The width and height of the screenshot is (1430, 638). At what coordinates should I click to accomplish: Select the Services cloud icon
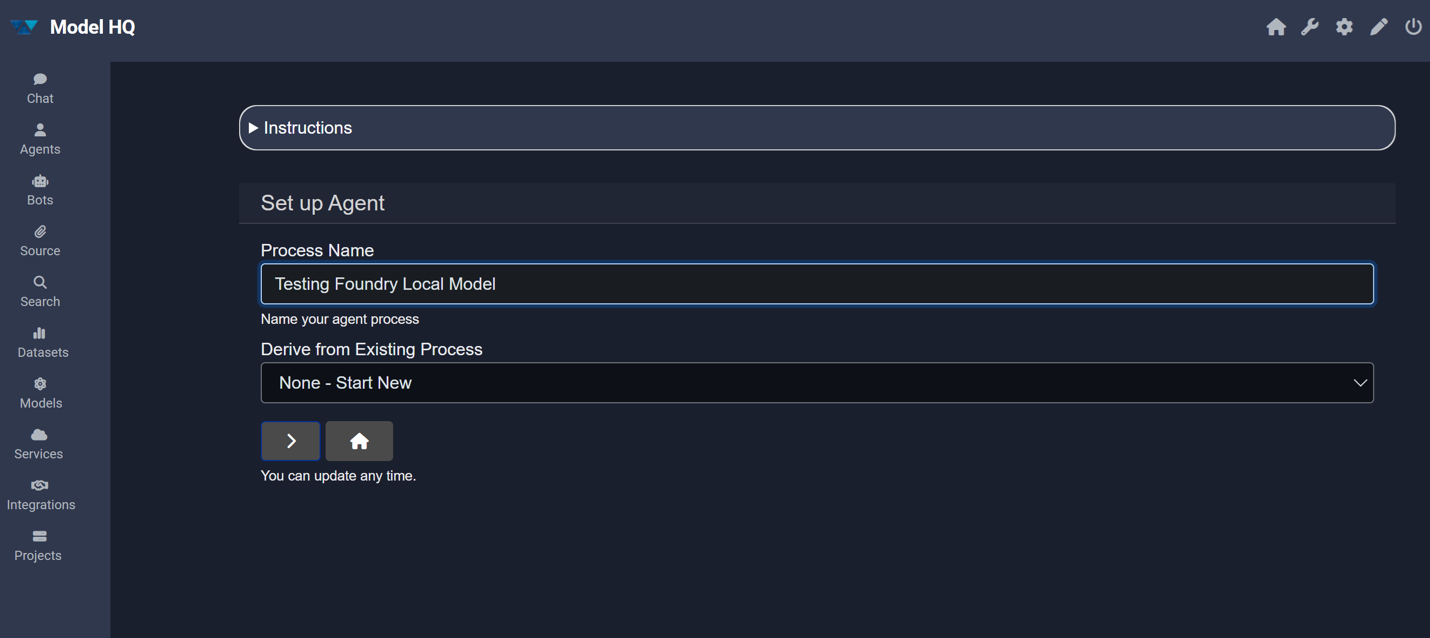coord(37,443)
